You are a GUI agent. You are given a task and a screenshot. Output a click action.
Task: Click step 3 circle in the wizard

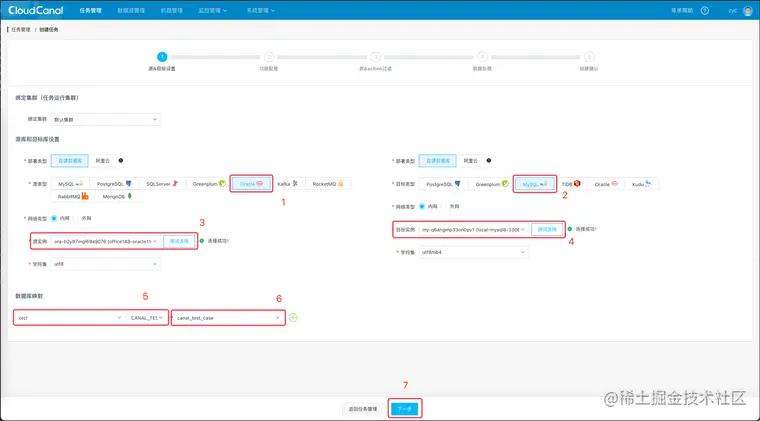click(375, 57)
